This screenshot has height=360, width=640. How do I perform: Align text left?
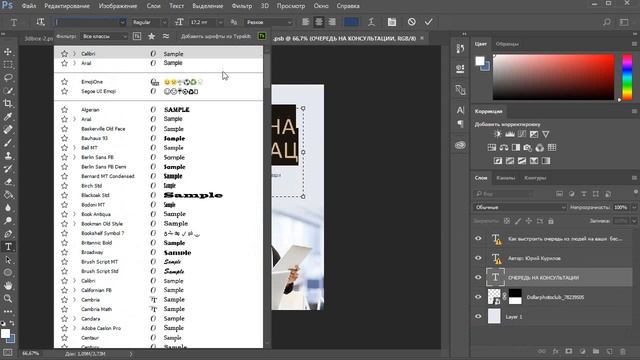[305, 22]
